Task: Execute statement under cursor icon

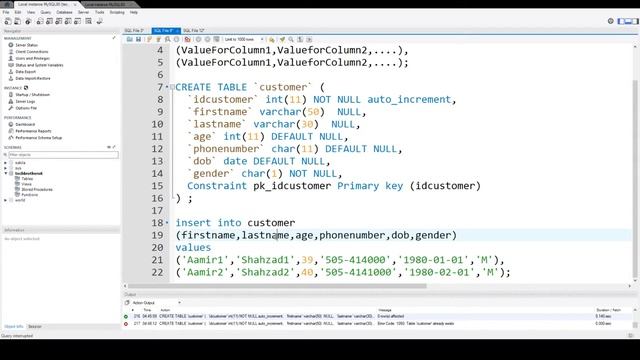Action: coord(158,40)
